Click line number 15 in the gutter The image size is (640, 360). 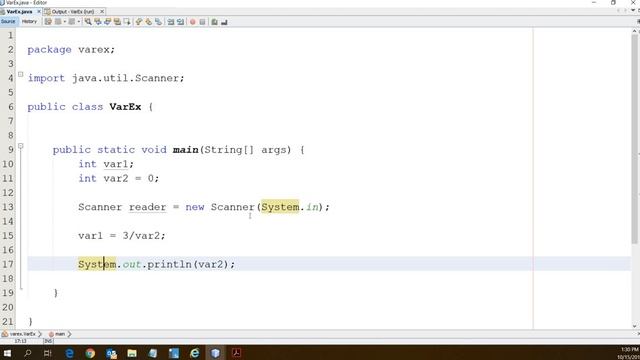pos(8,236)
